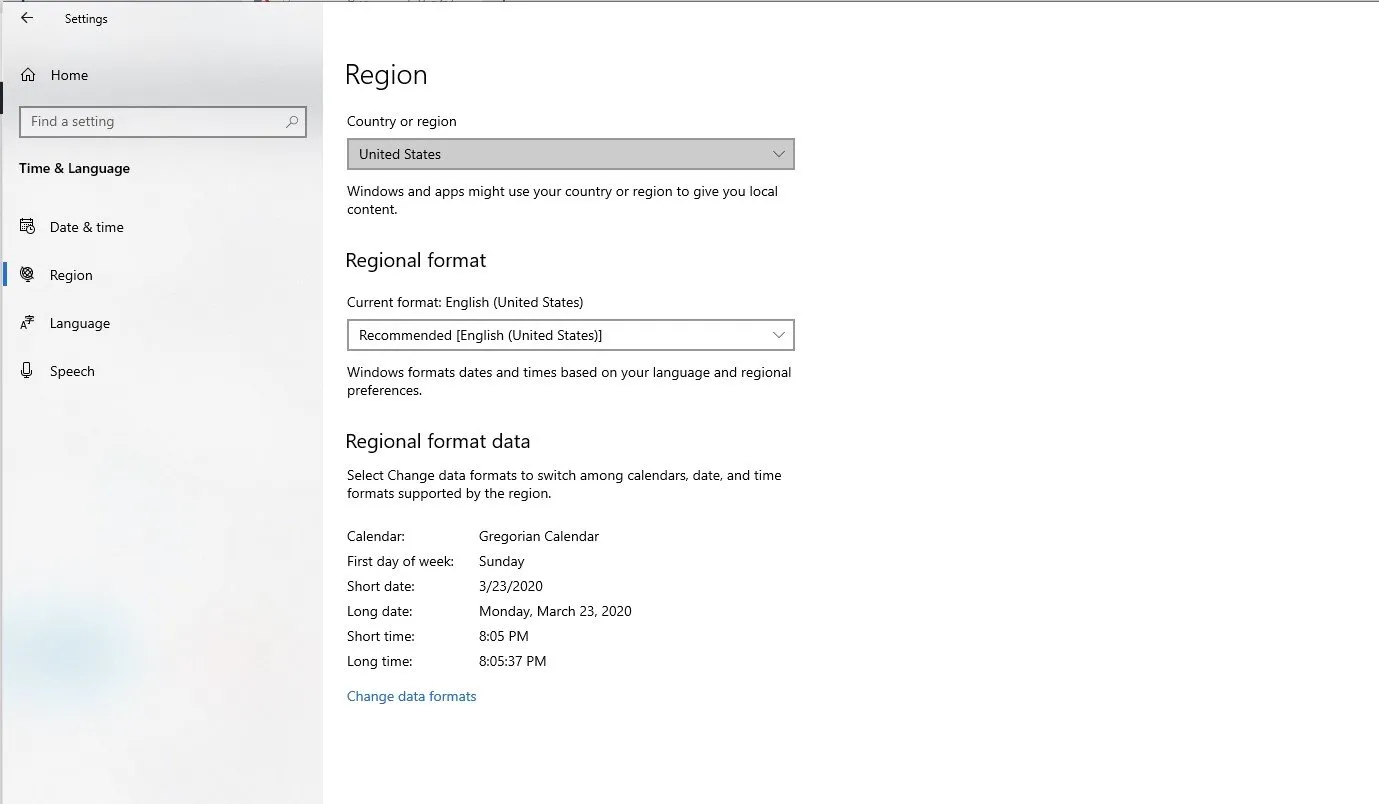Click the Long date value text
The image size is (1379, 804).
click(x=555, y=611)
